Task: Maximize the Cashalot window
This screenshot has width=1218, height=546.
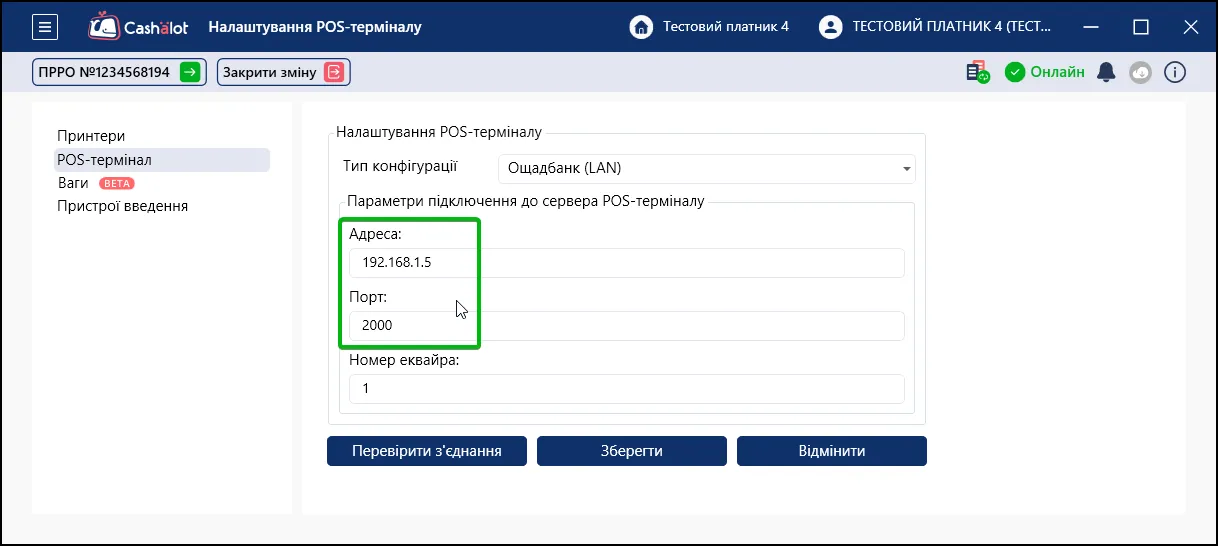Action: 1141,27
